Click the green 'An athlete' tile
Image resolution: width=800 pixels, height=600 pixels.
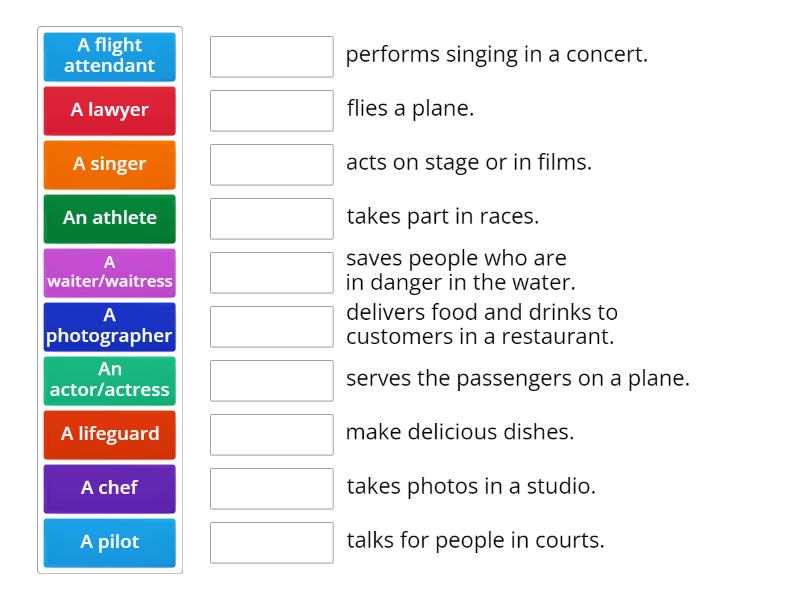point(110,218)
